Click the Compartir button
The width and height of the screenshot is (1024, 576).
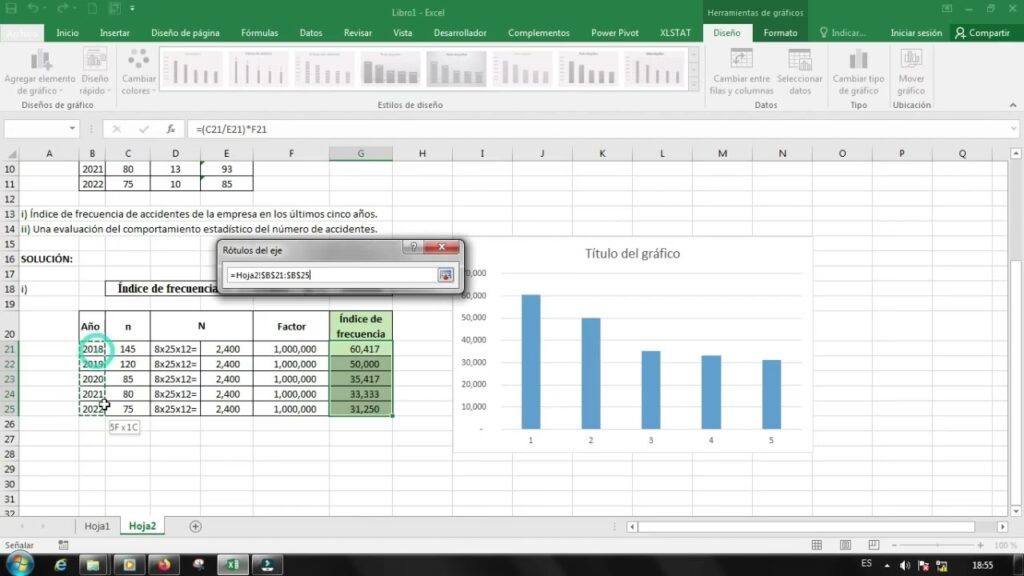click(x=982, y=33)
